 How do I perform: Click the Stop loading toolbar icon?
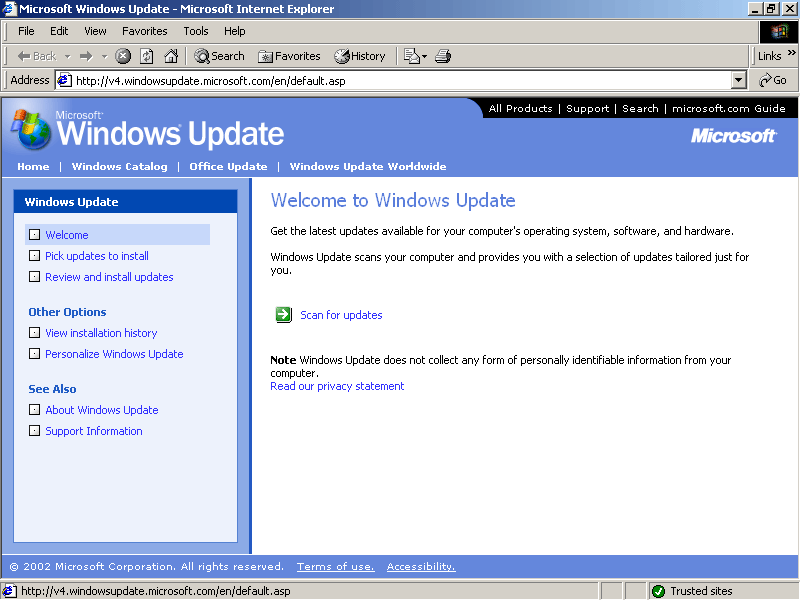(123, 56)
